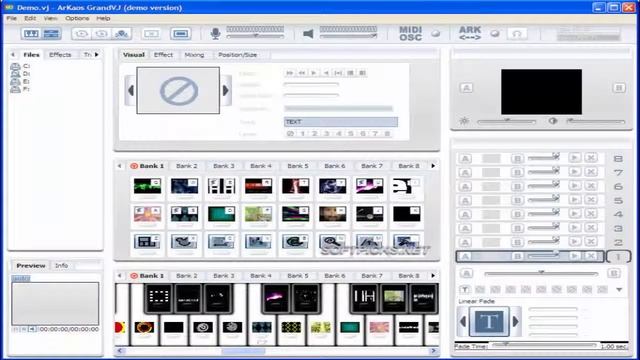
Task: Select layer 8 number in mixer
Action: click(x=618, y=159)
